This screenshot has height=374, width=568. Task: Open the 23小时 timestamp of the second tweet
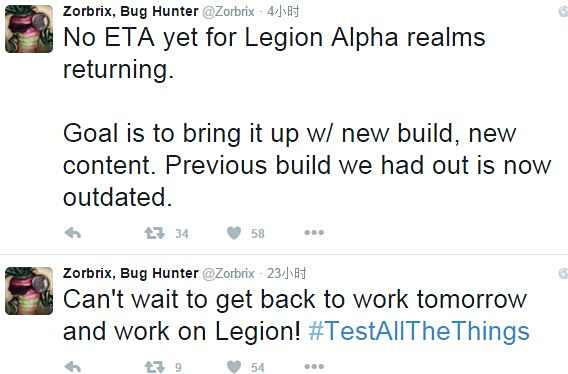coord(286,273)
